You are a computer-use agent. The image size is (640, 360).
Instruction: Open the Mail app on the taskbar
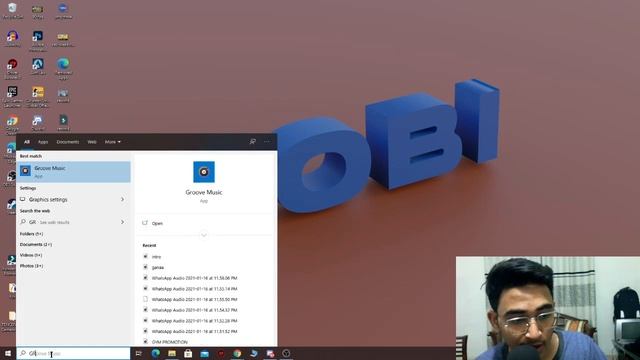(204, 353)
